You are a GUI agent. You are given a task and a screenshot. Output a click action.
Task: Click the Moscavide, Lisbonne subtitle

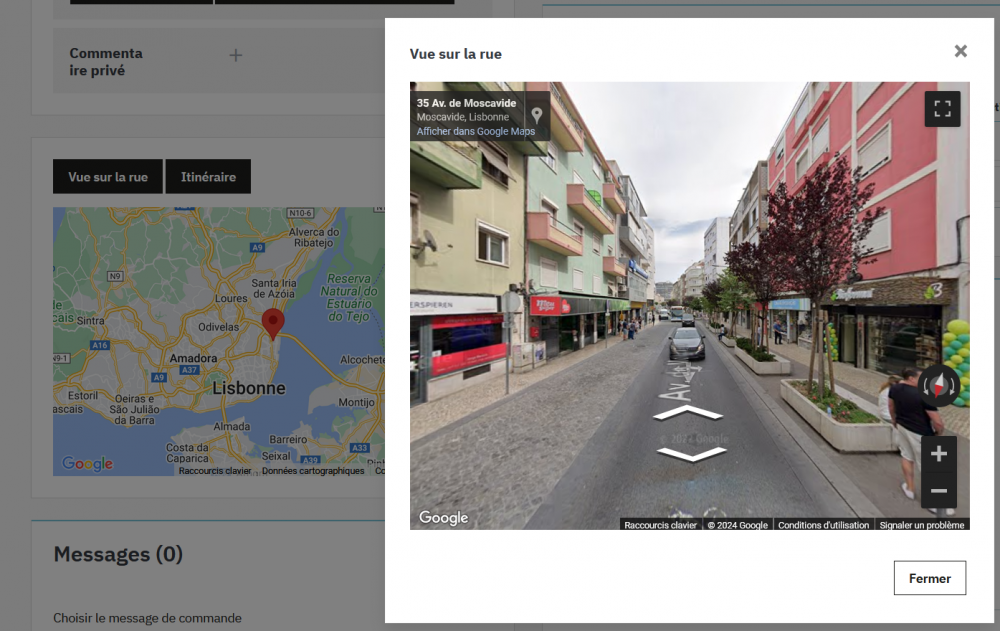click(x=462, y=117)
